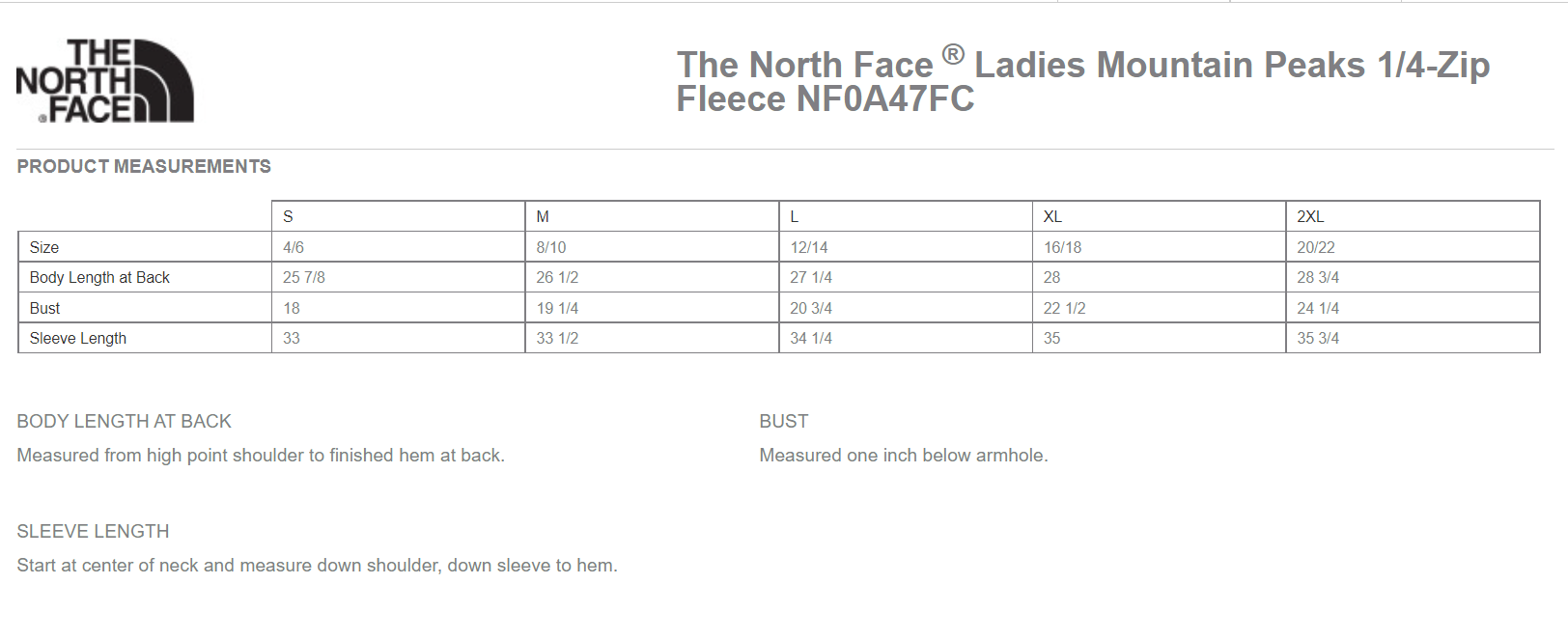Select the M size column header
This screenshot has width=1568, height=640.
(x=652, y=216)
